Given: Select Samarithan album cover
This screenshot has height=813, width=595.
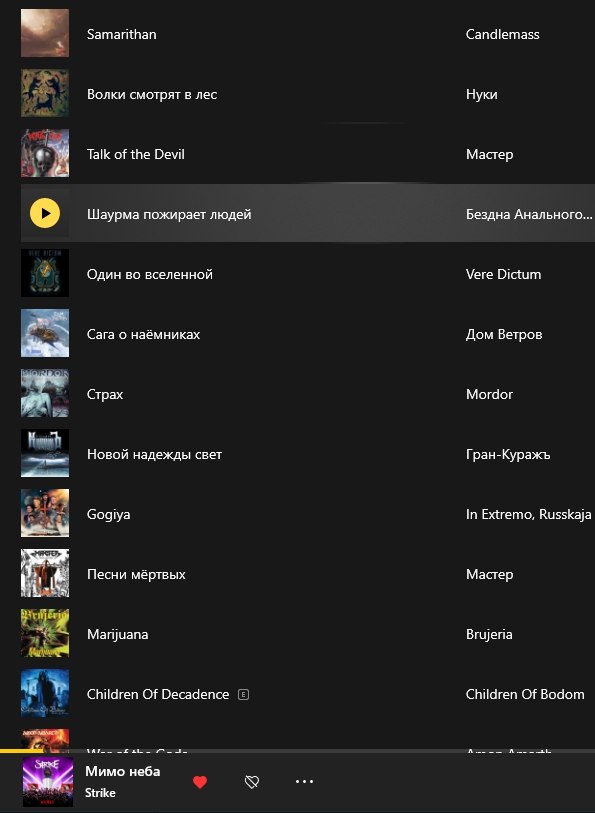Looking at the screenshot, I should (45, 33).
